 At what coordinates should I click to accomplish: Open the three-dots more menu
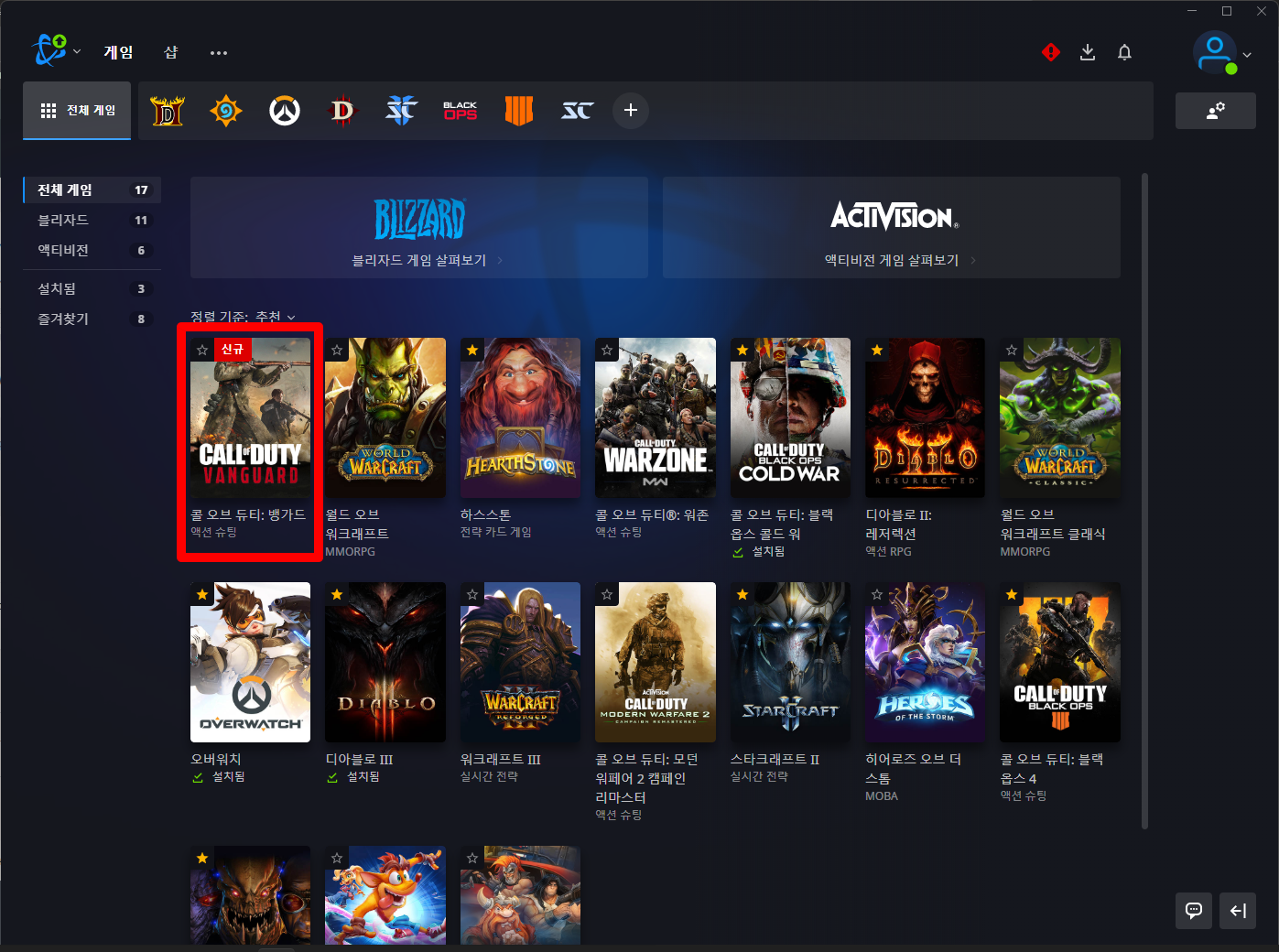[218, 53]
